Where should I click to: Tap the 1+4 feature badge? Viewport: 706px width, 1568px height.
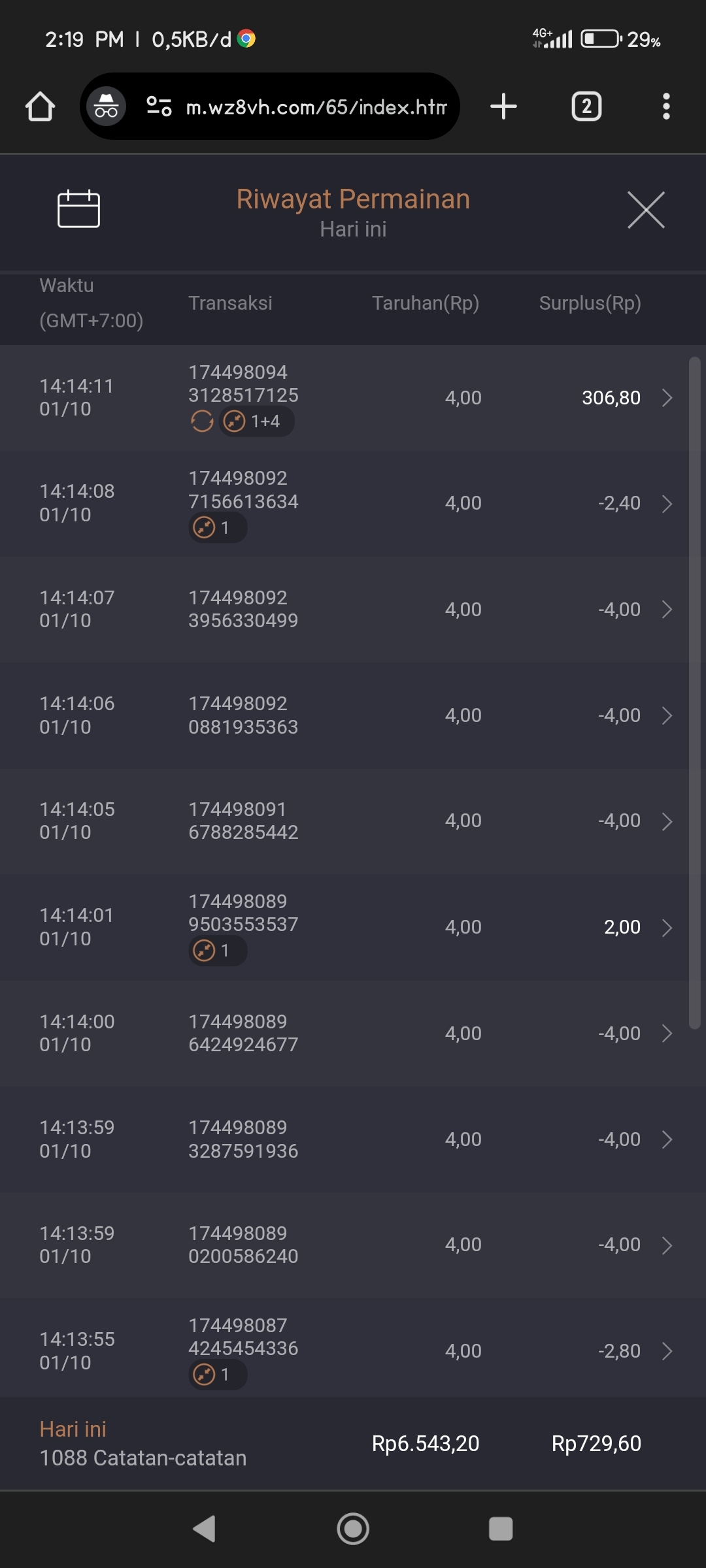[x=257, y=421]
